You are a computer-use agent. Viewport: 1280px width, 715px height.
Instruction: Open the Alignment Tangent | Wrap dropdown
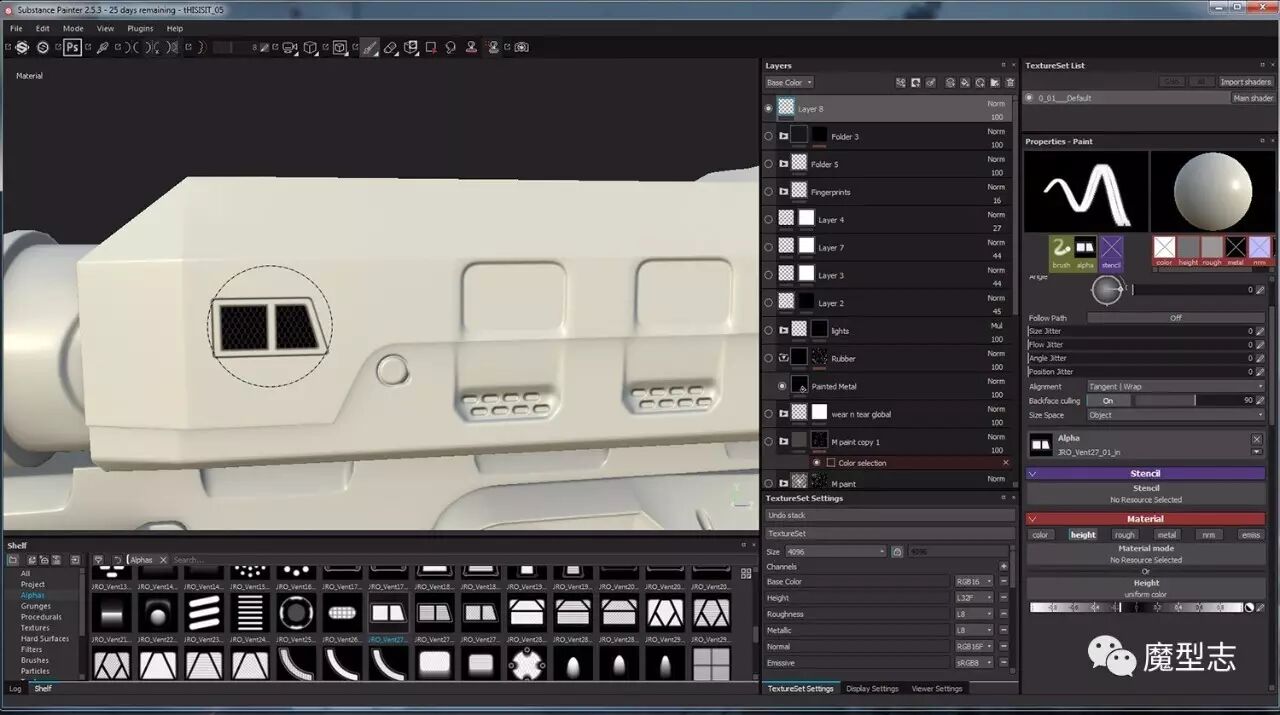(x=1175, y=386)
